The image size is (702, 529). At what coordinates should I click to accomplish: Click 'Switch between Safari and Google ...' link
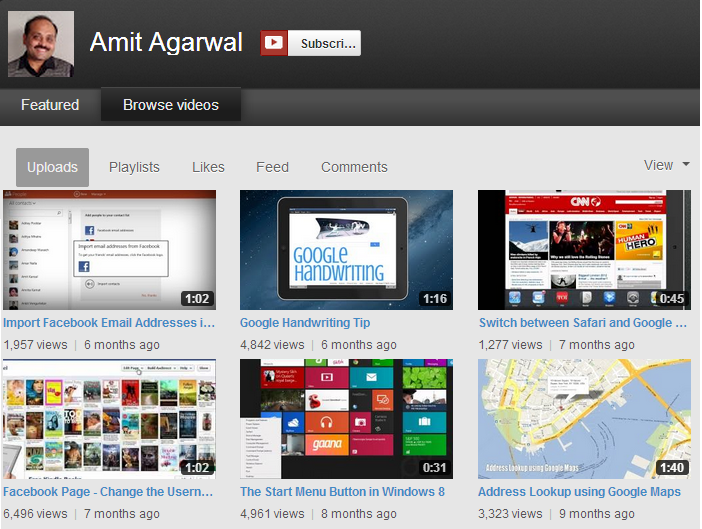(x=583, y=323)
